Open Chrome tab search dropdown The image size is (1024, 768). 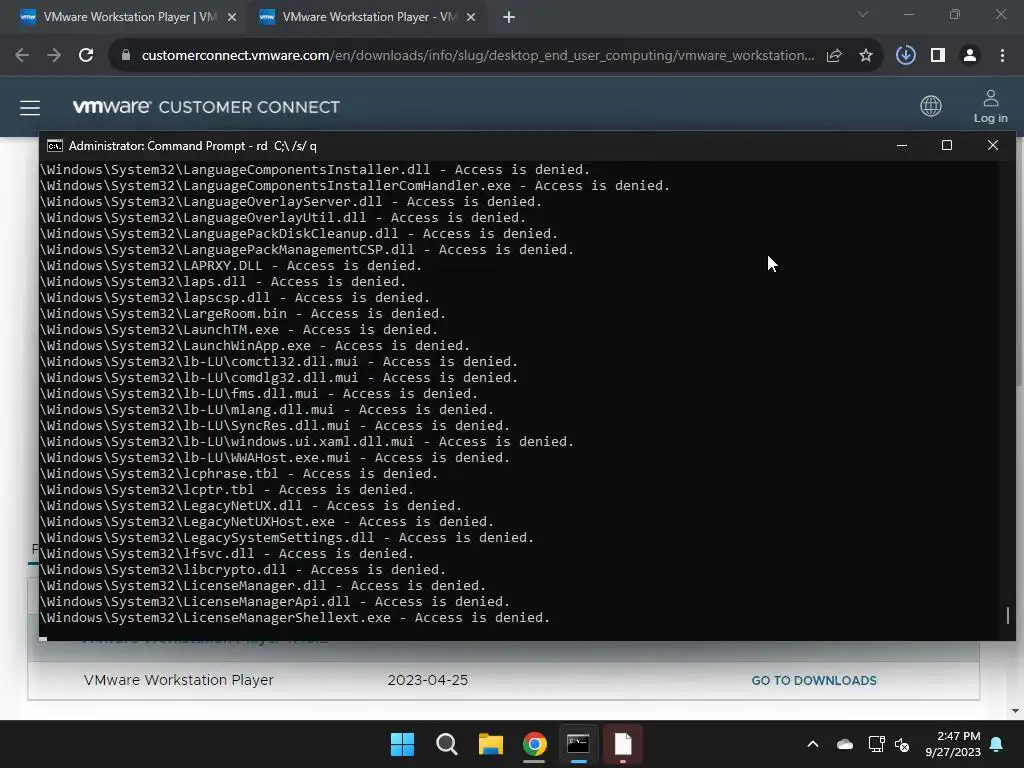[863, 14]
